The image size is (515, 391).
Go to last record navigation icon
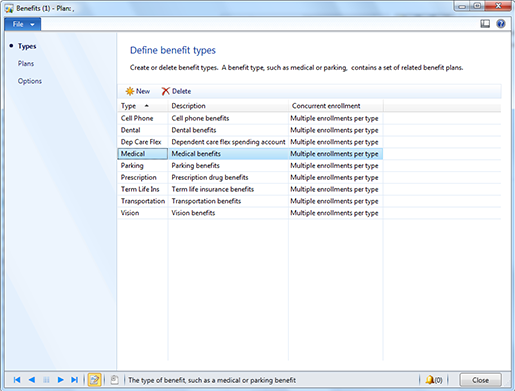click(x=74, y=380)
